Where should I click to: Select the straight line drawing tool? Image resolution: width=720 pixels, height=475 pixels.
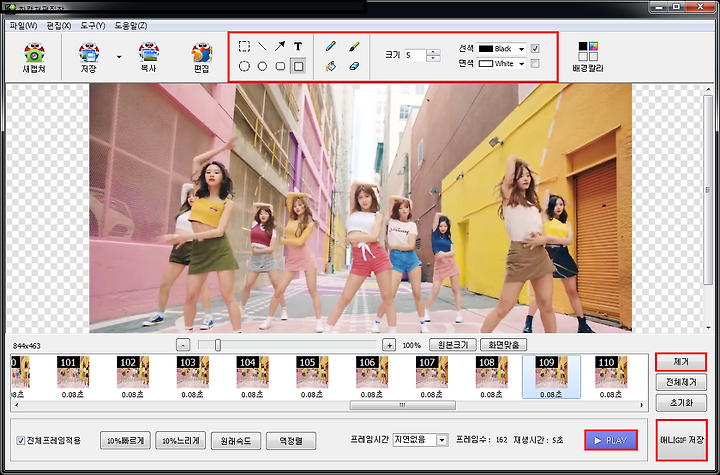262,46
